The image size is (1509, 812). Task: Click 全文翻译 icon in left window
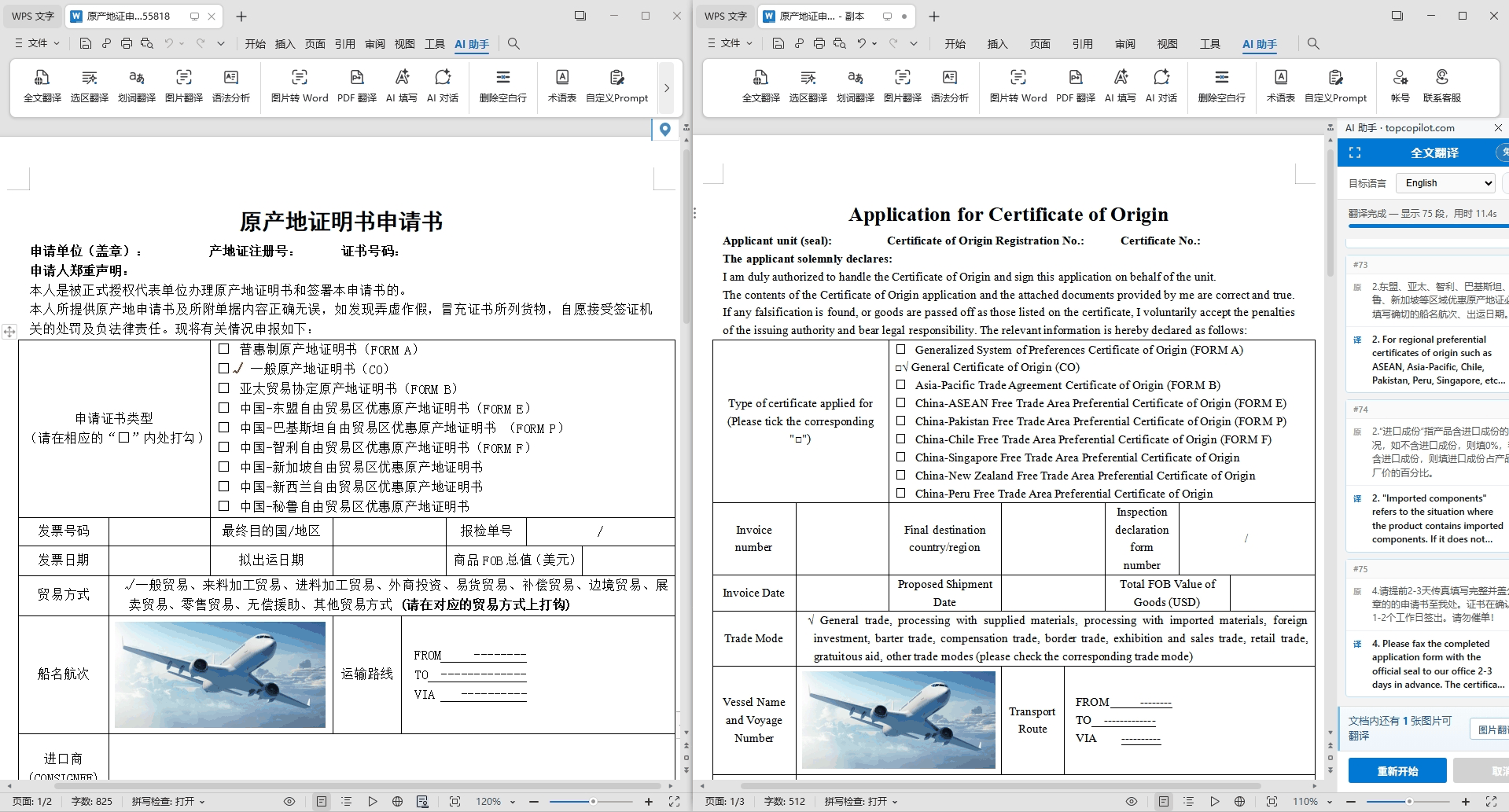tap(42, 86)
